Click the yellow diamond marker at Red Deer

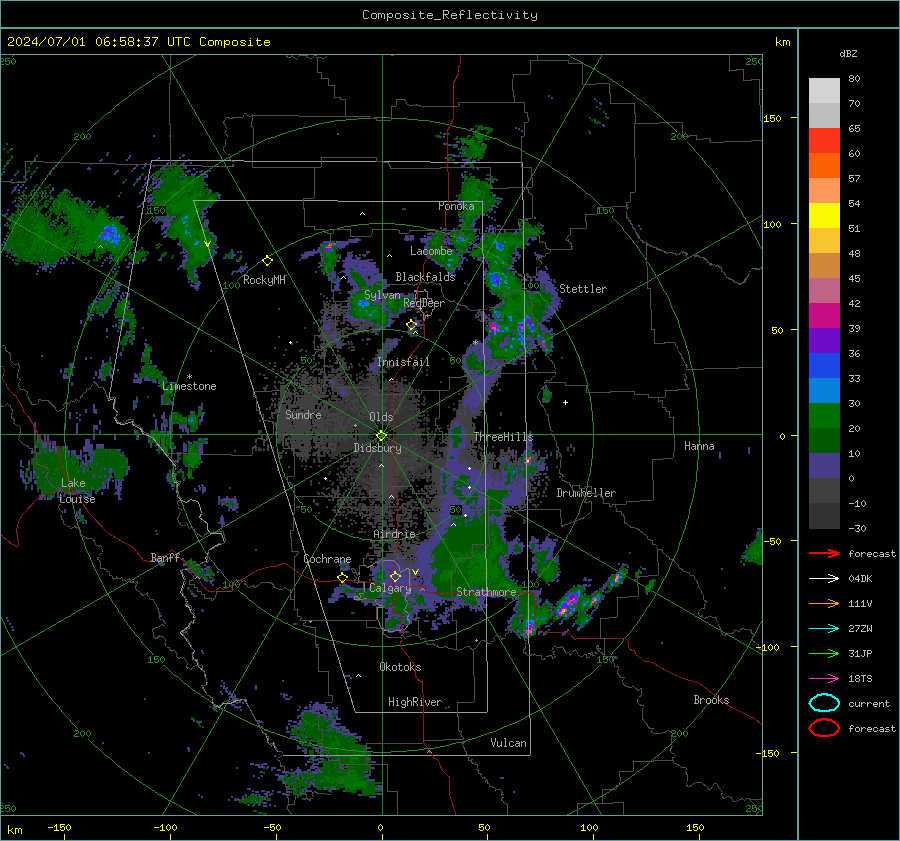411,325
